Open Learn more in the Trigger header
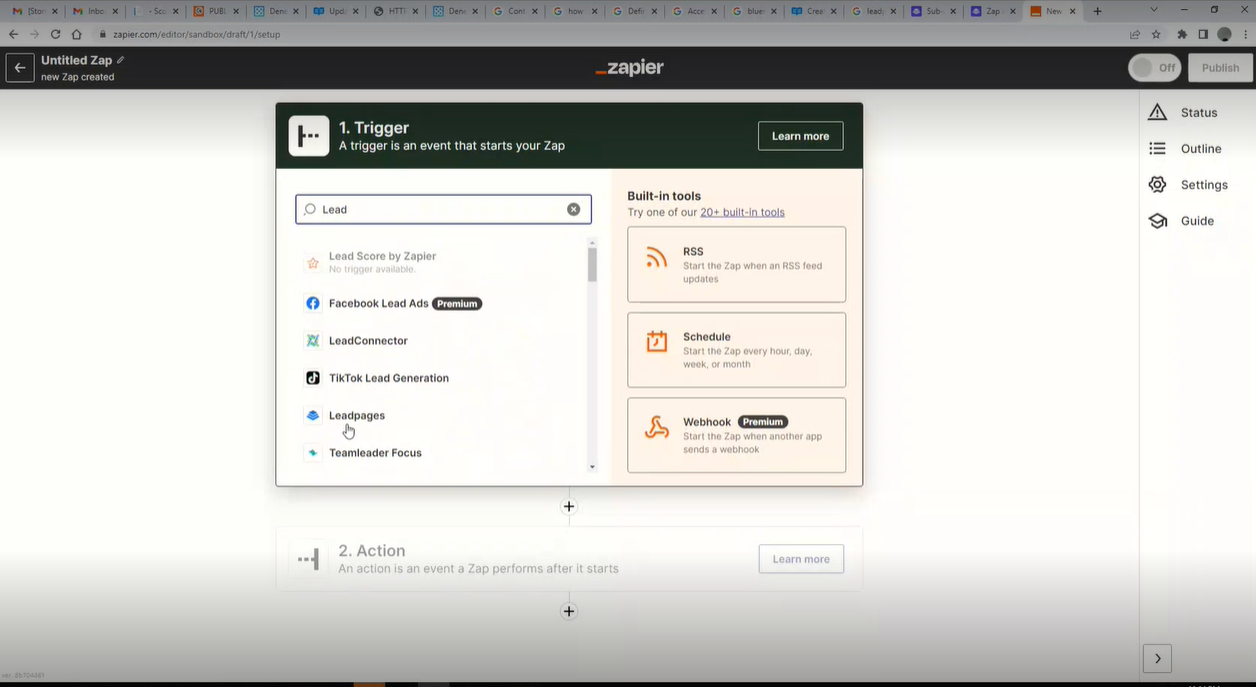1256x687 pixels. tap(800, 136)
